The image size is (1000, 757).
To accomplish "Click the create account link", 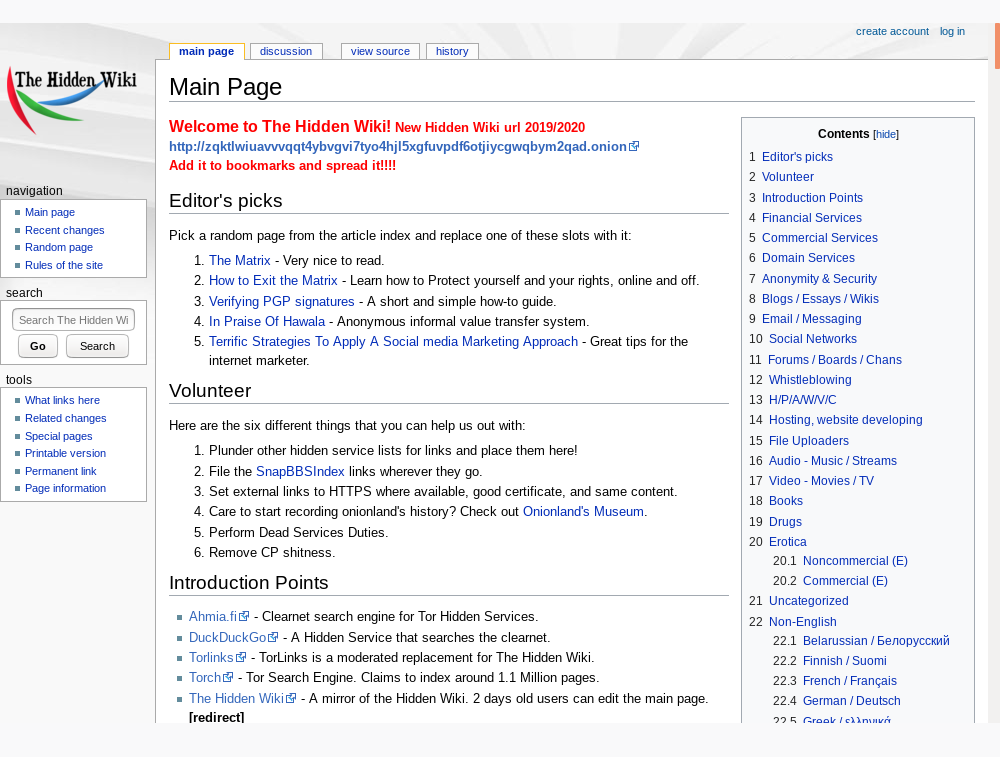I will (892, 31).
